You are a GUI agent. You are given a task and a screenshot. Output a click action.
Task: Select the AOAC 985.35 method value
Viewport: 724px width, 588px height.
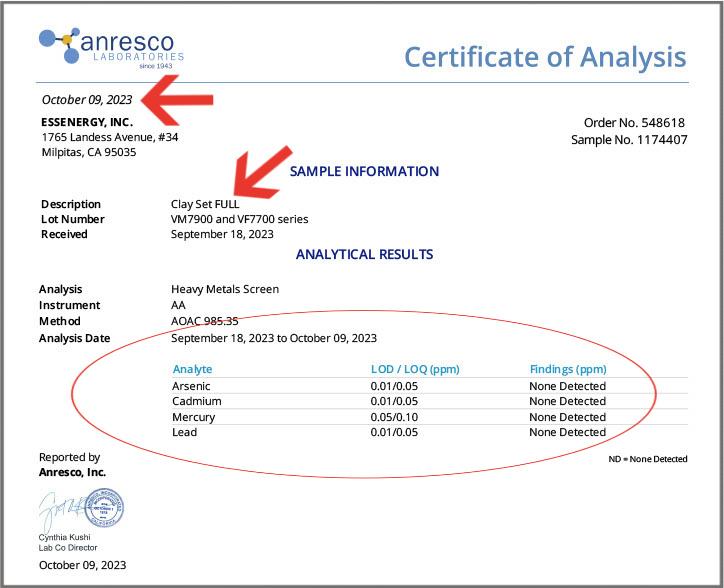(205, 321)
